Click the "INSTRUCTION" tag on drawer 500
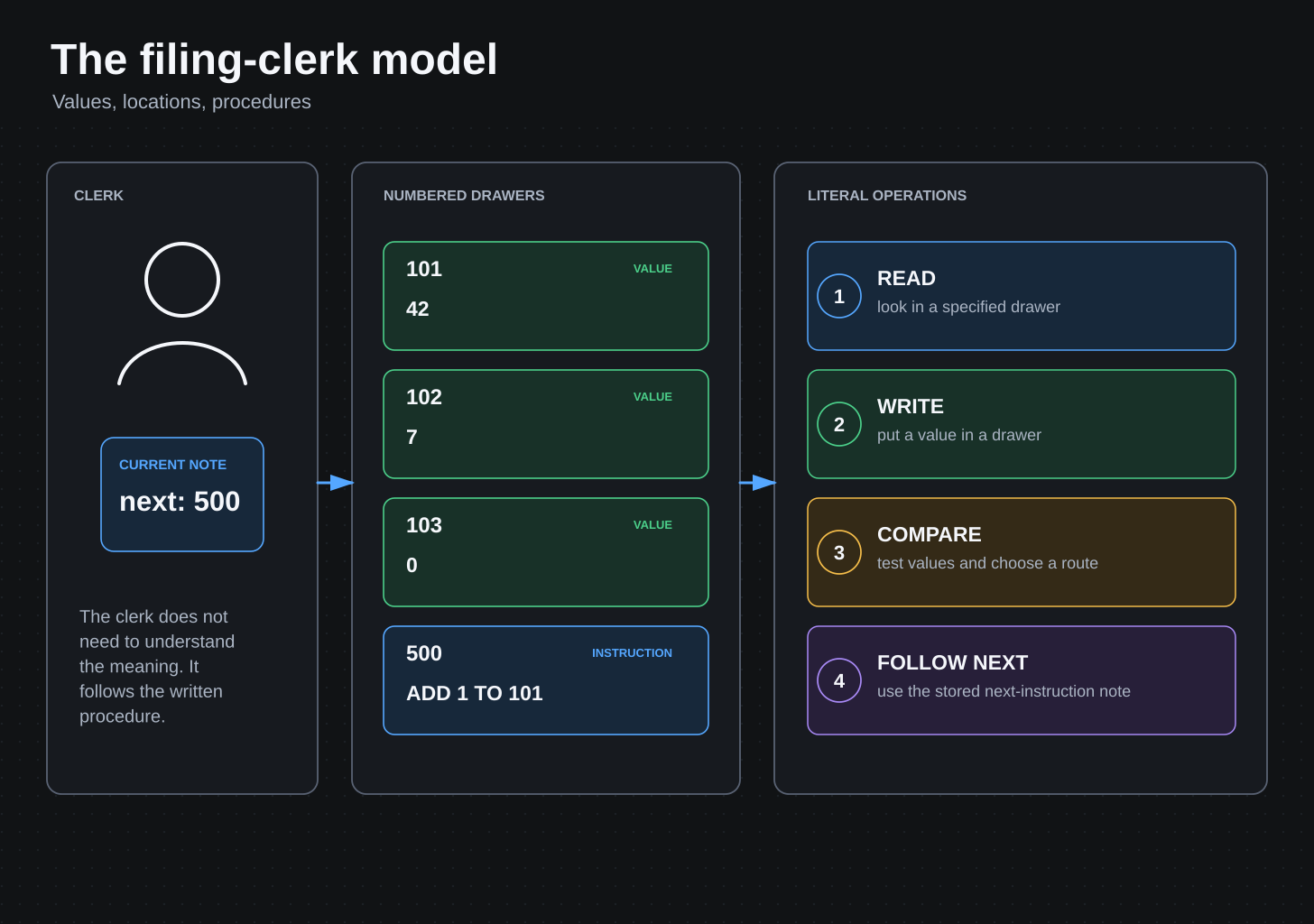Viewport: 1314px width, 924px height. (632, 653)
